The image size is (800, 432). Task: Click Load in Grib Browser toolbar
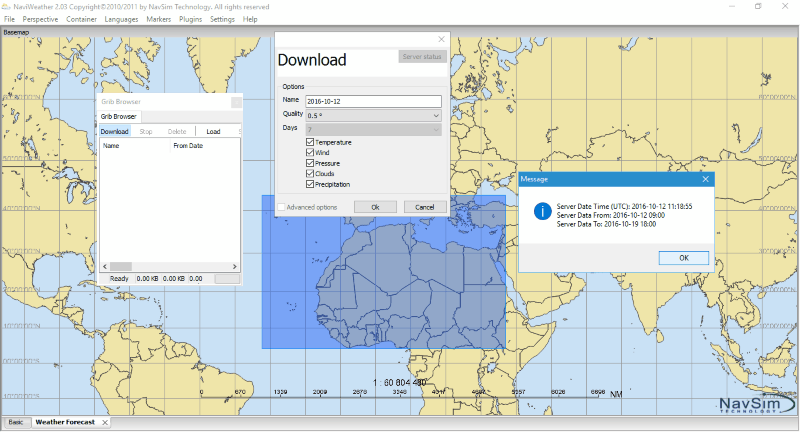click(213, 131)
